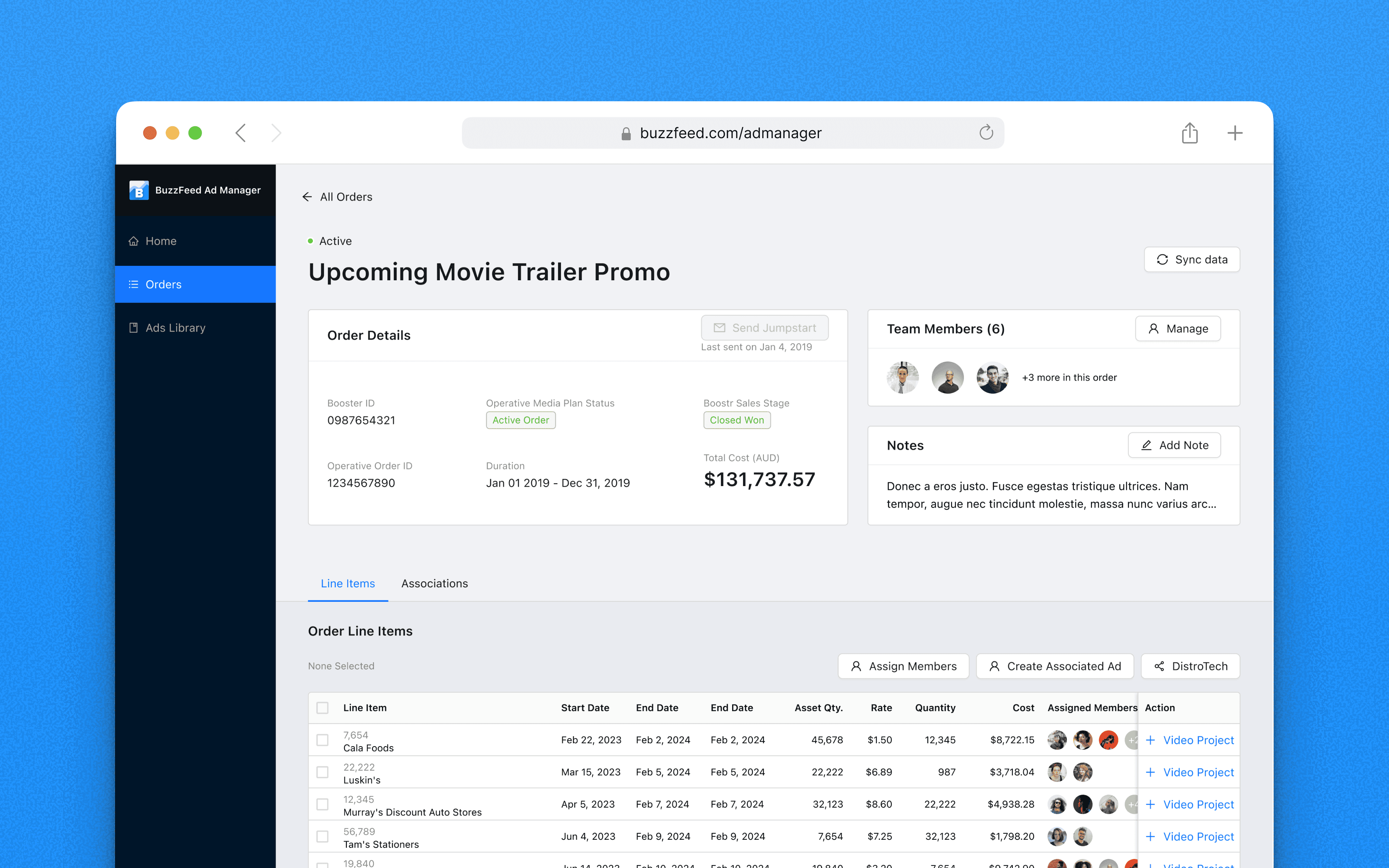Click the Manage team members button
1389x868 pixels.
pyautogui.click(x=1178, y=328)
